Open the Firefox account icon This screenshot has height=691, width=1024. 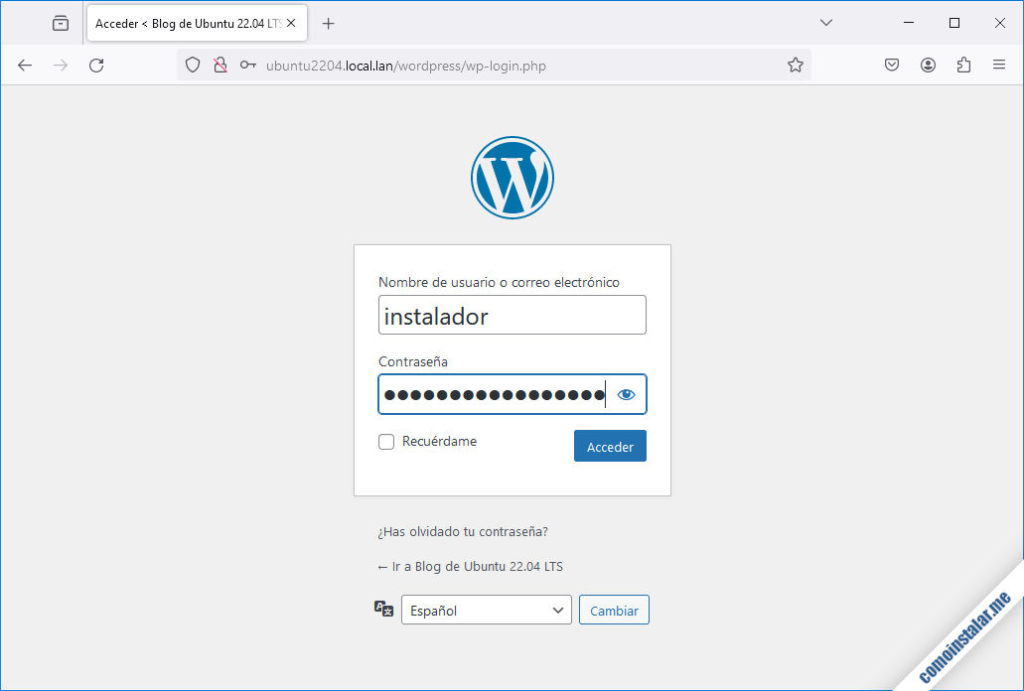coord(927,64)
